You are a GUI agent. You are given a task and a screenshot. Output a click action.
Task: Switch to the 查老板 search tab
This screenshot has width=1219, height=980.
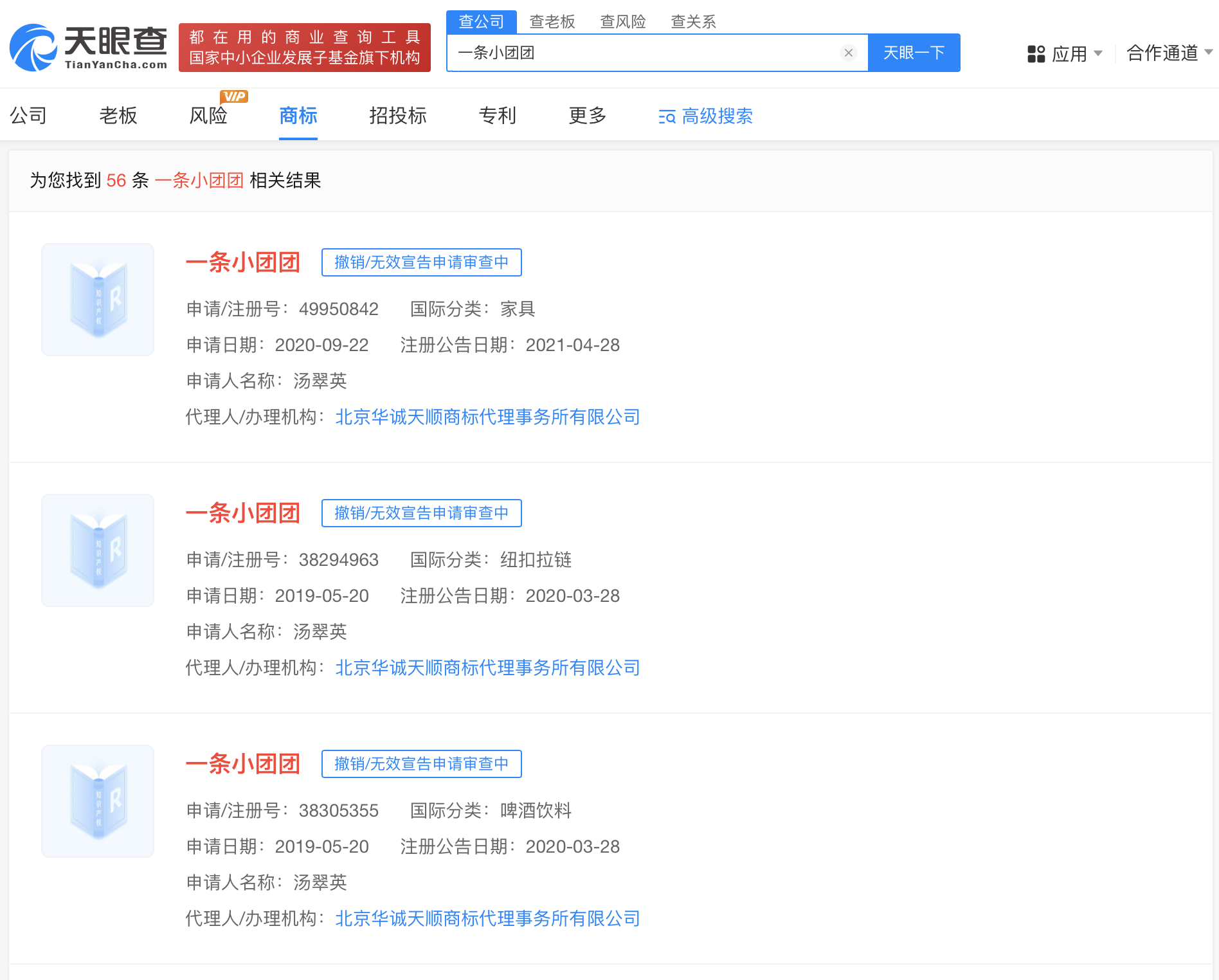[x=552, y=22]
